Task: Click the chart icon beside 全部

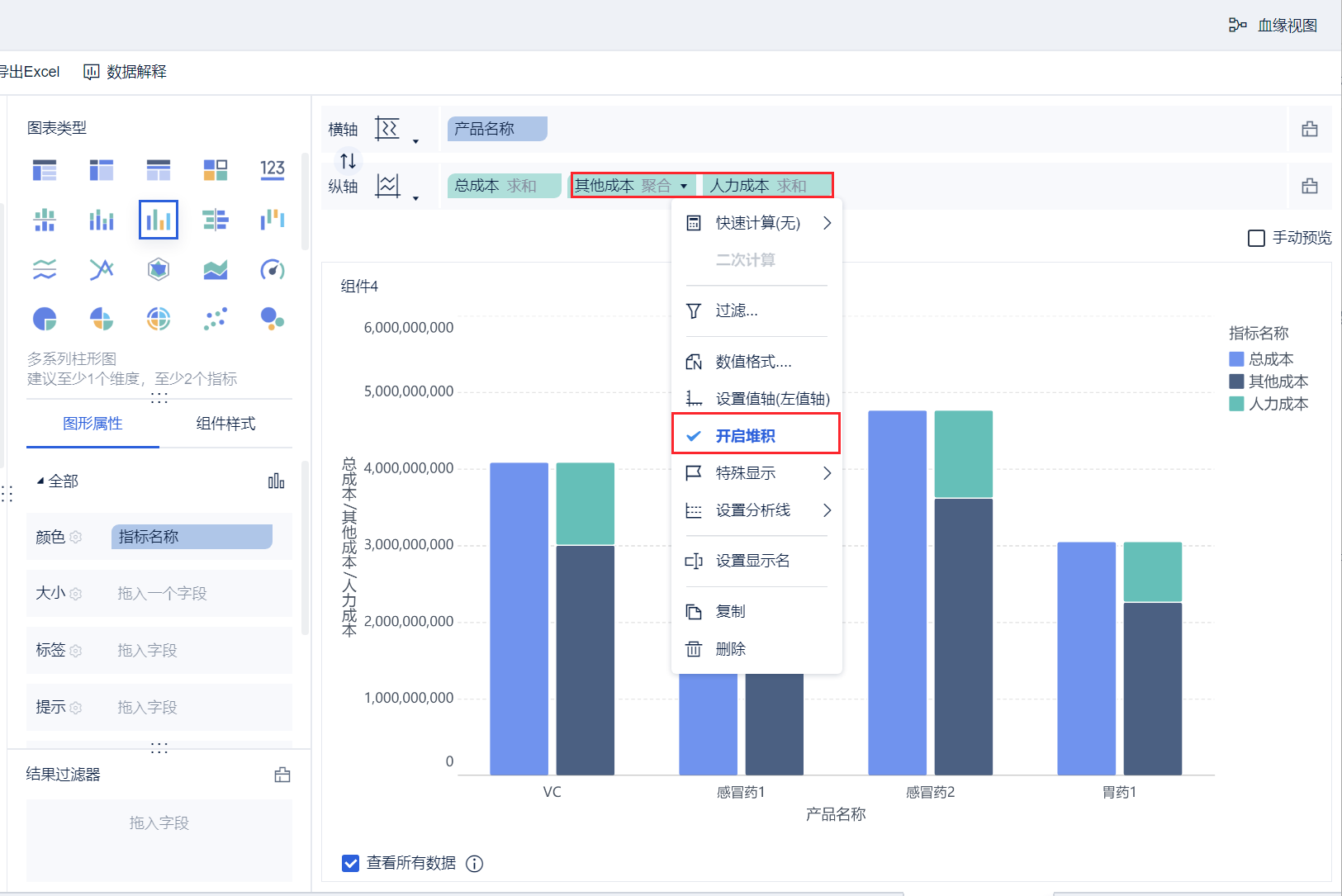Action: [x=277, y=481]
